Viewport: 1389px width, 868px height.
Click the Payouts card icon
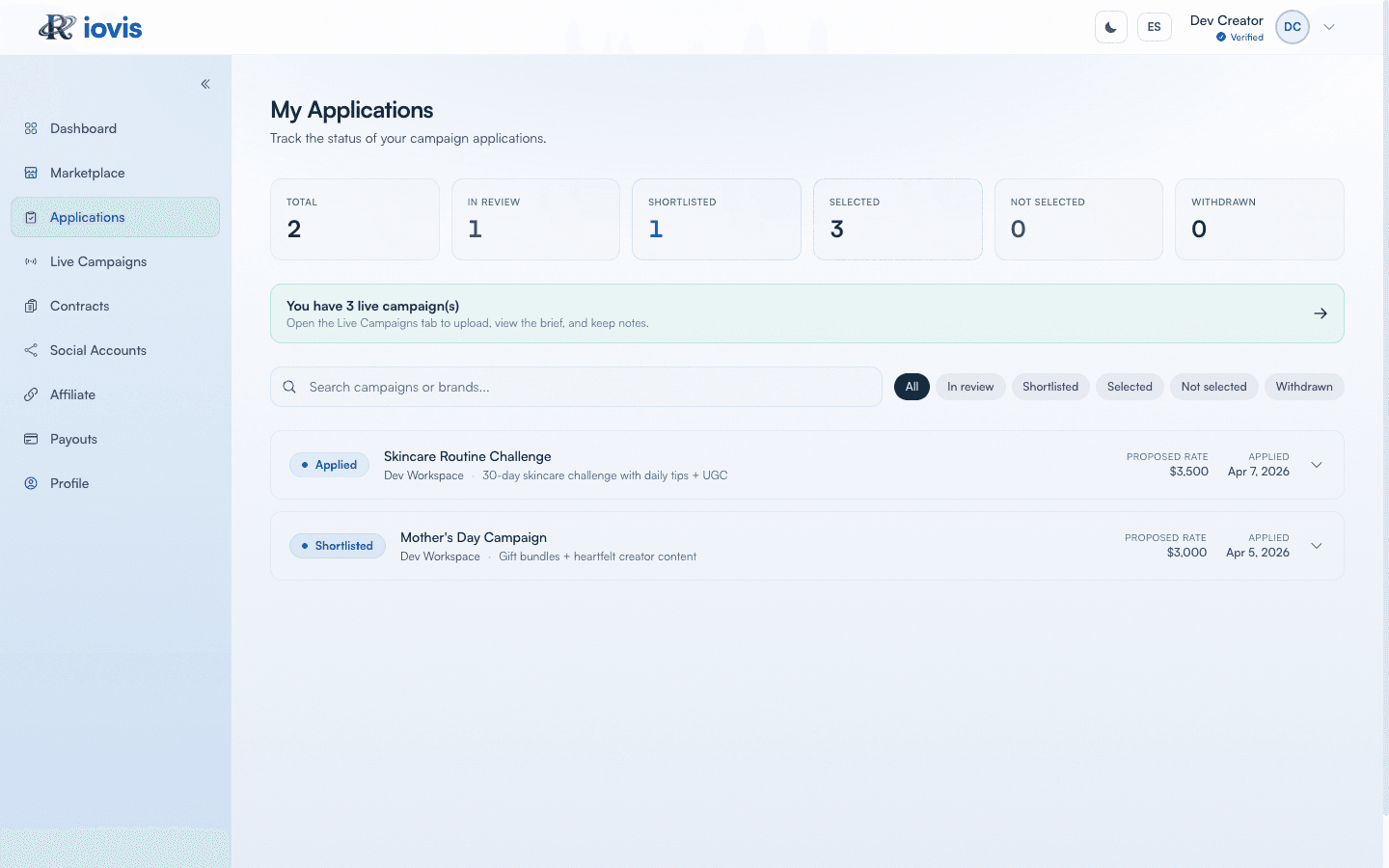point(31,439)
